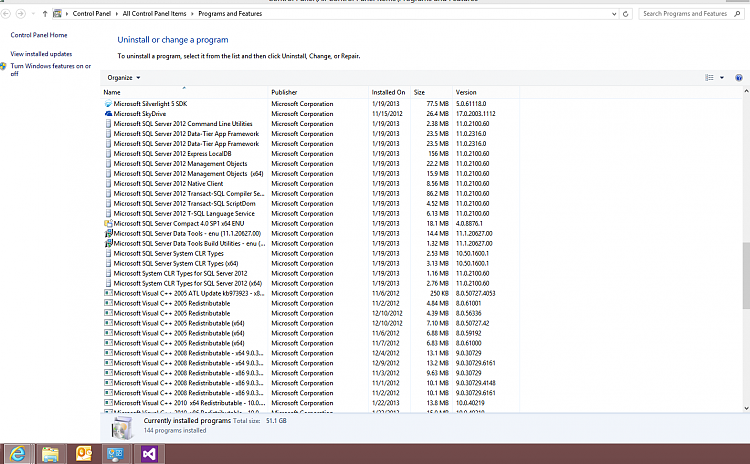Click icon of SQL Server 2012 Native Client
Viewport: 750px width, 464px height.
[108, 184]
